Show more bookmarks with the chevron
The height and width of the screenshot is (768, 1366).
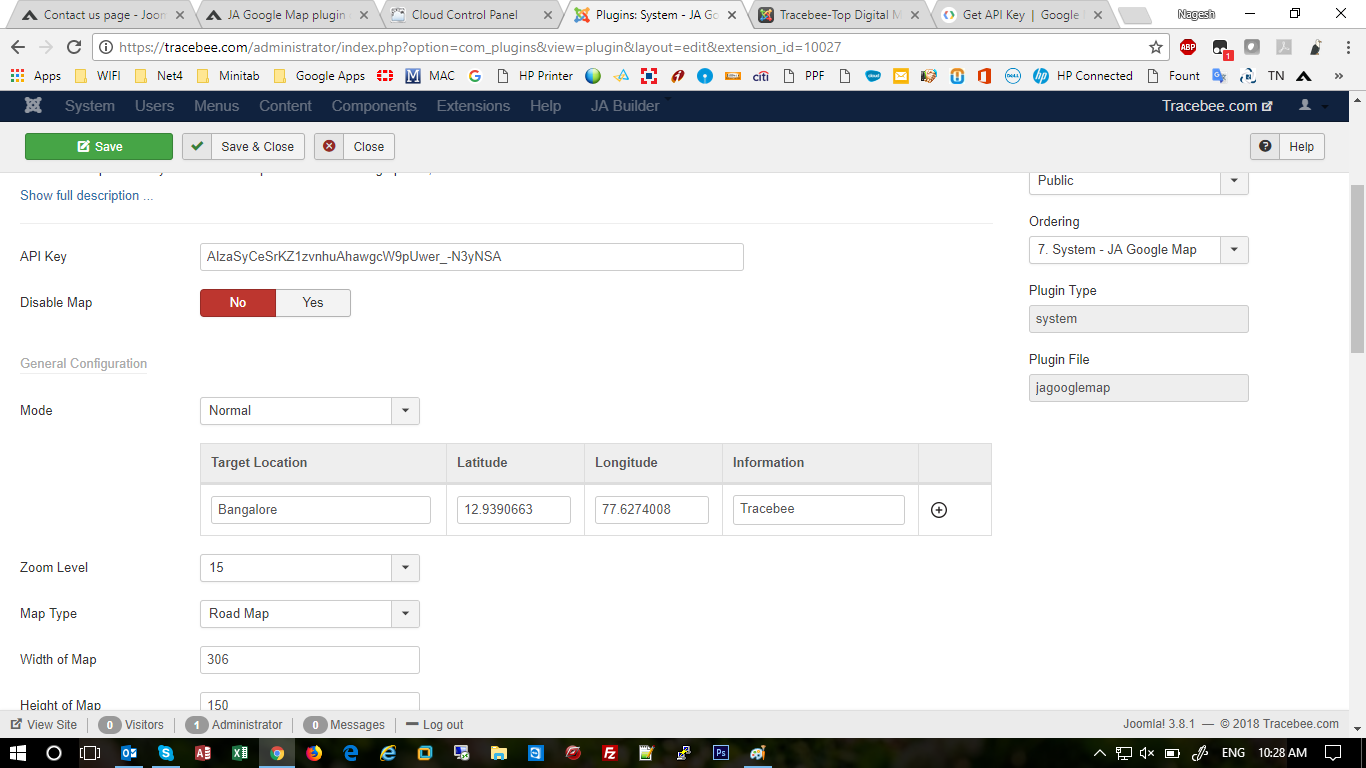click(x=1338, y=76)
